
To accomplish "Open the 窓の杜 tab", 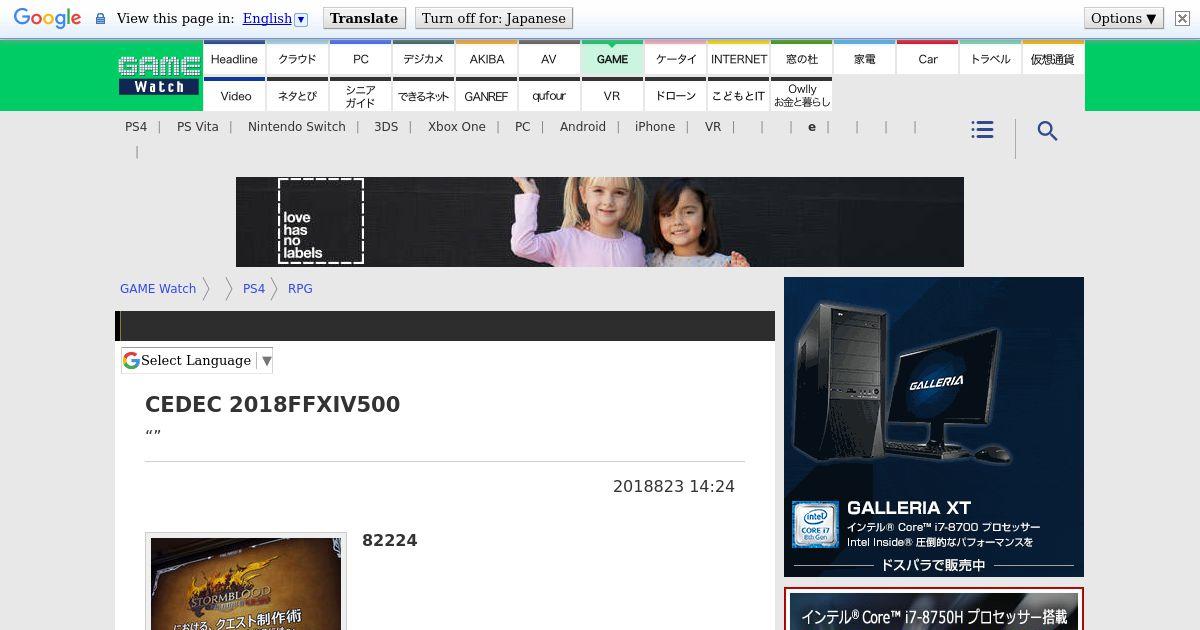I will [x=801, y=58].
